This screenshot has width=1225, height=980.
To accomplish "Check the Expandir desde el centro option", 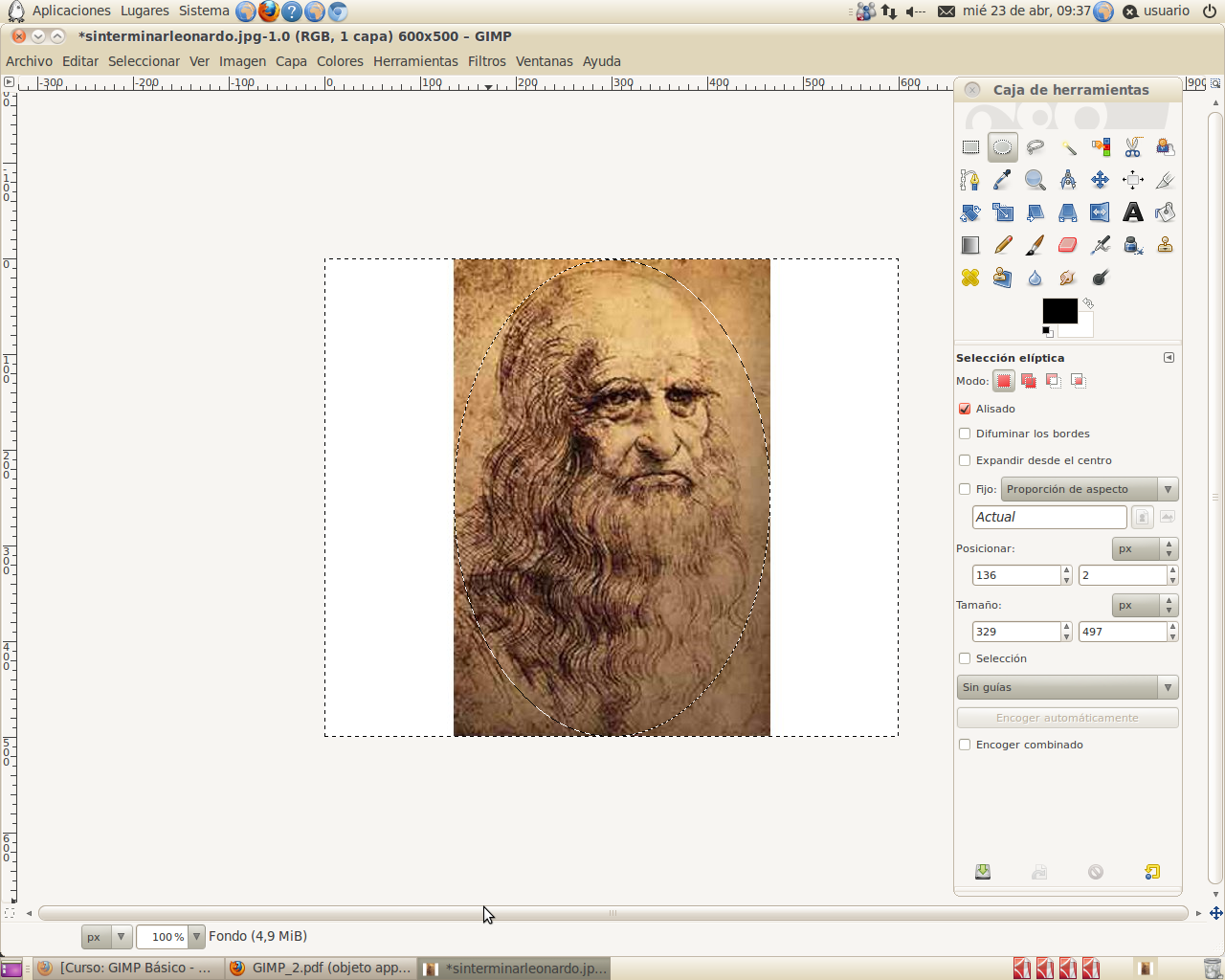I will click(x=964, y=460).
